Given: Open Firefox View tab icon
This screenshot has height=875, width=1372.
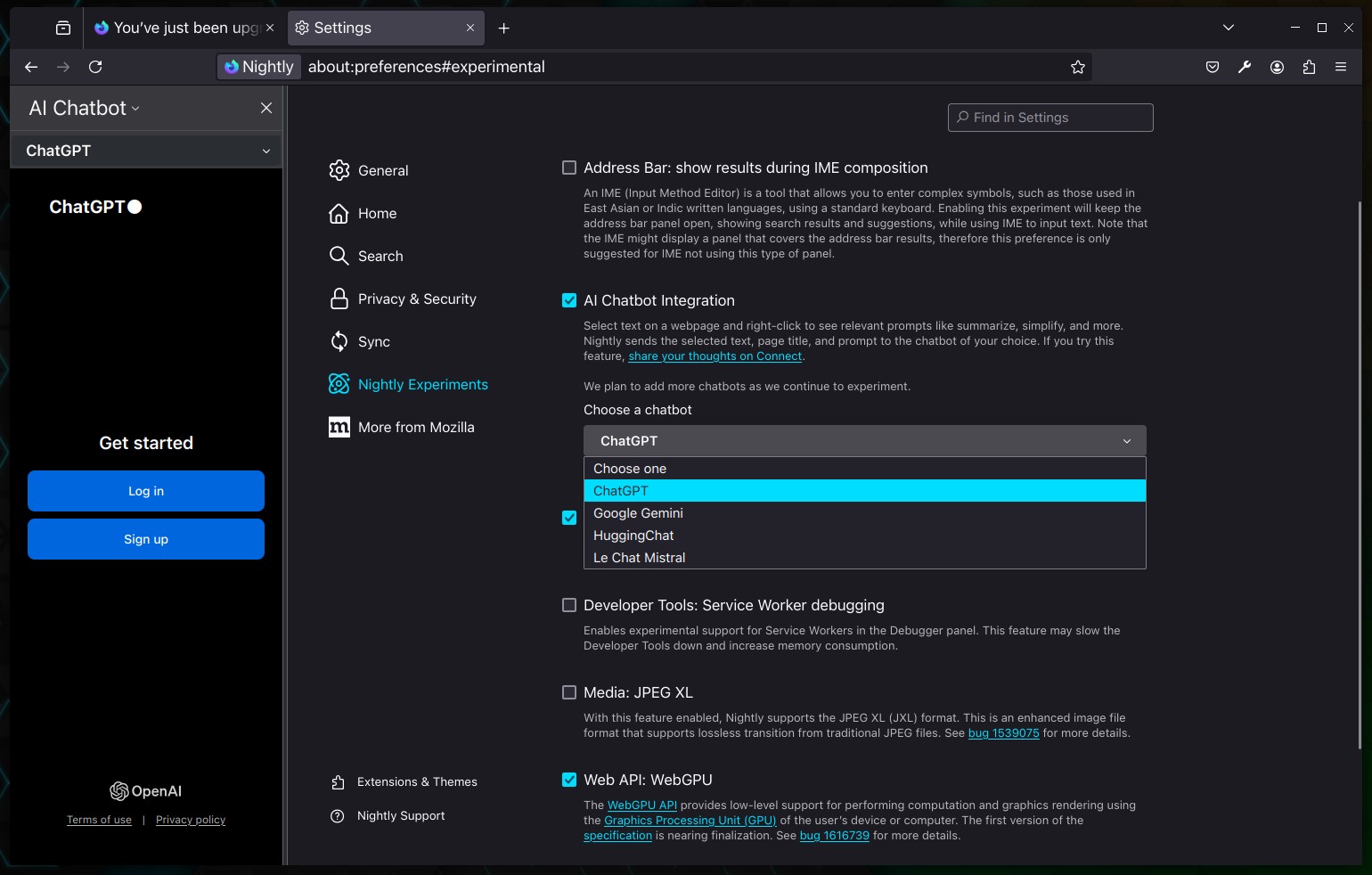Looking at the screenshot, I should pos(63,28).
